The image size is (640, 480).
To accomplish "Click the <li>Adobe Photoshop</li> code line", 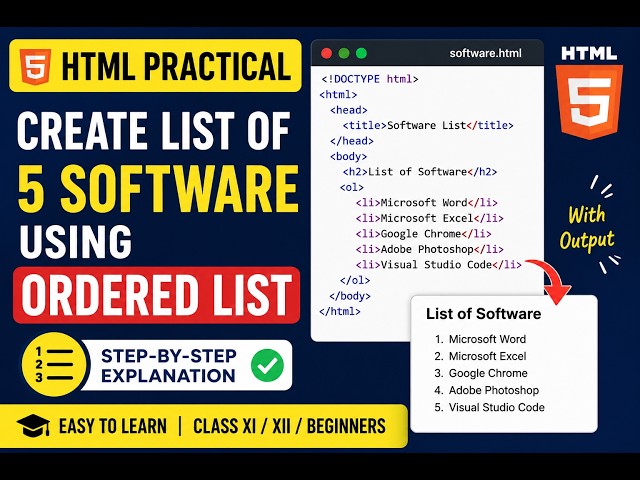I will pyautogui.click(x=429, y=249).
